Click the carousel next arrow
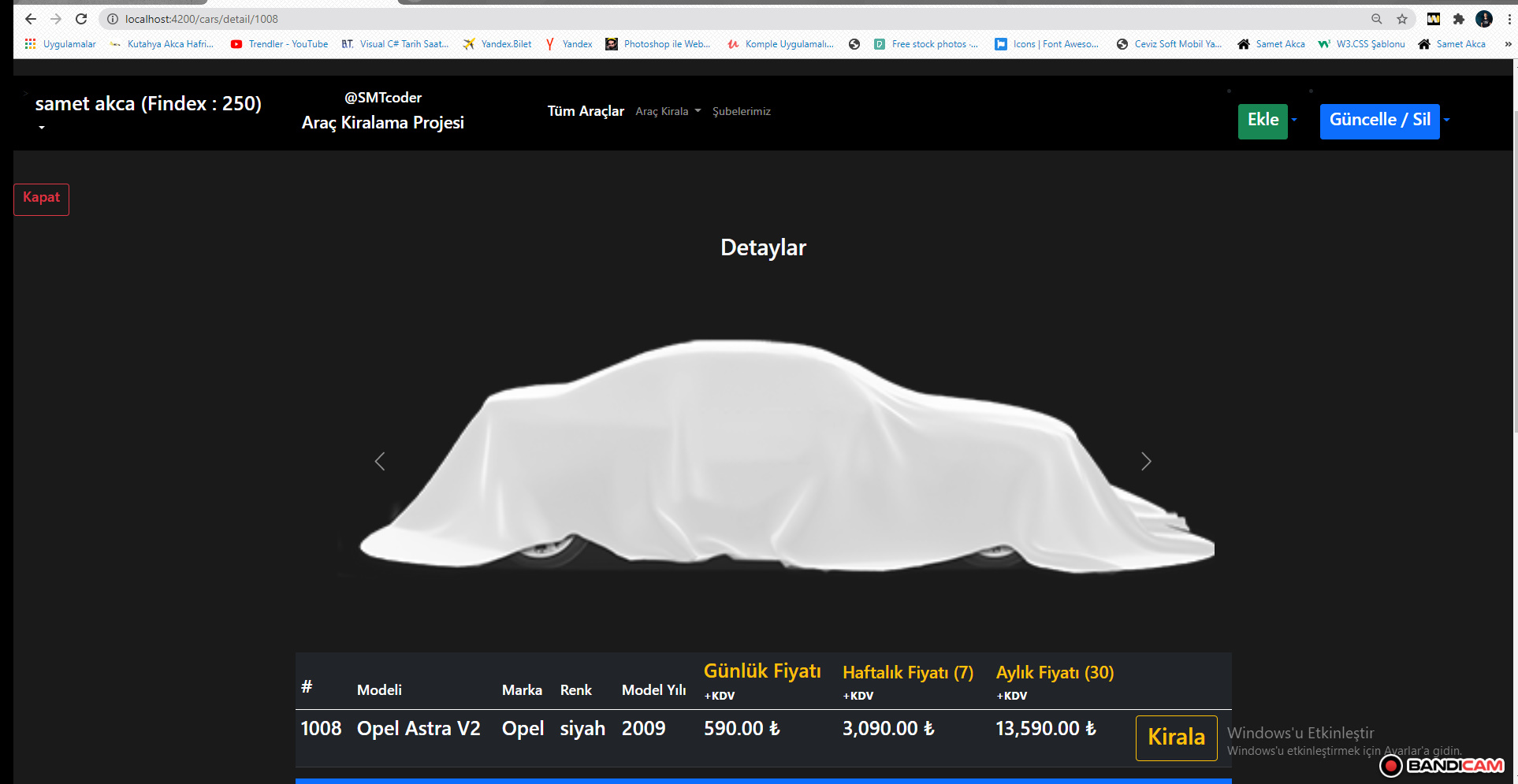Image resolution: width=1518 pixels, height=784 pixels. coord(1146,461)
